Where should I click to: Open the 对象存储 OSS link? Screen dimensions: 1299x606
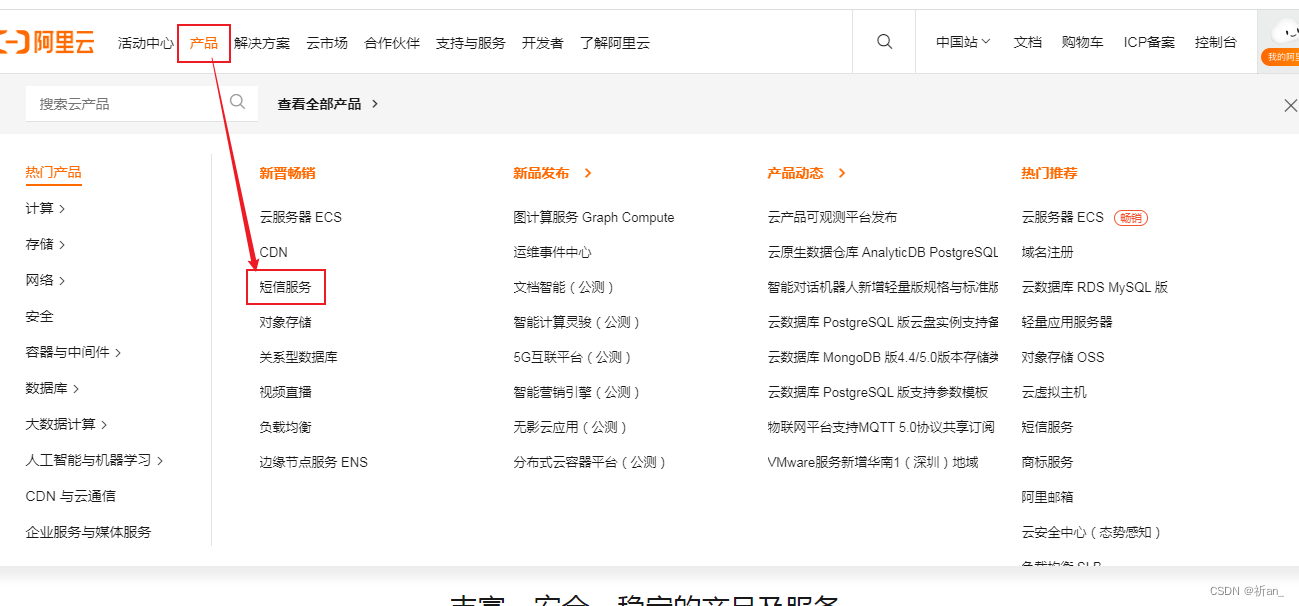[1063, 357]
